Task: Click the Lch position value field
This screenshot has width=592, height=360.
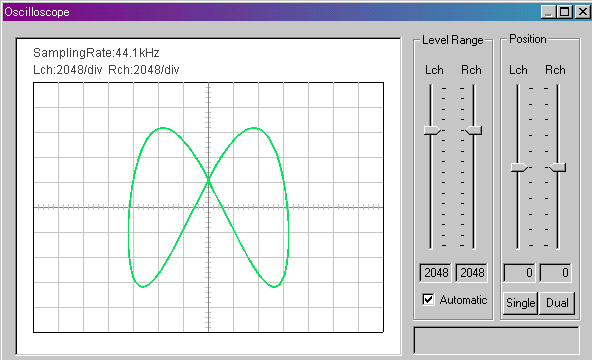Action: tap(519, 272)
